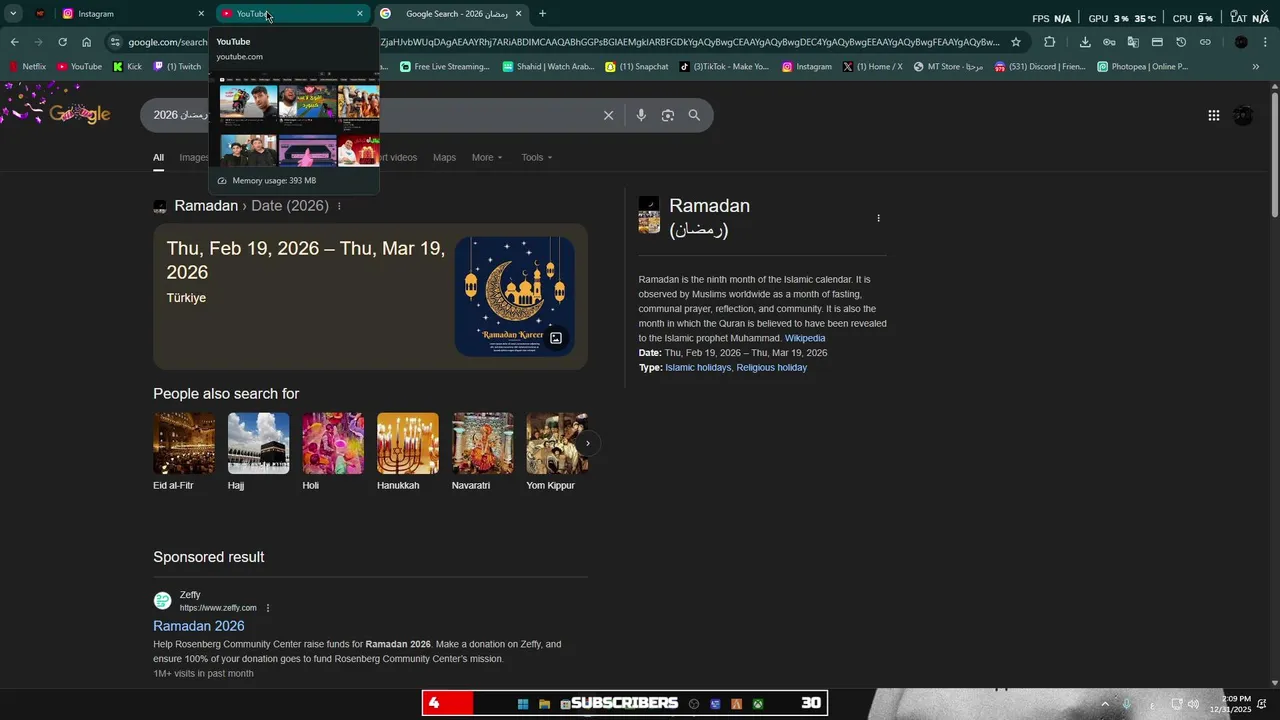Open the notification bell in system tray

[1262, 704]
